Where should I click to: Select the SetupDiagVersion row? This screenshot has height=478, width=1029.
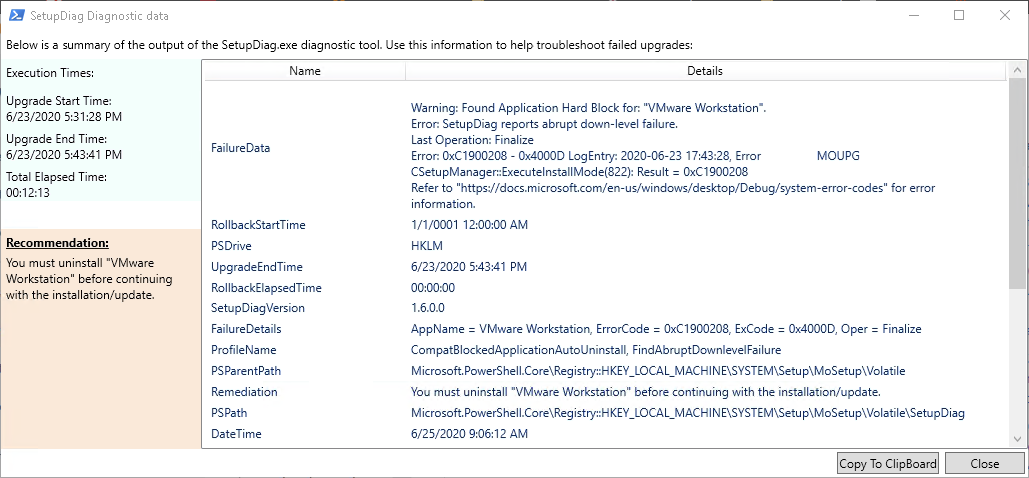click(604, 308)
